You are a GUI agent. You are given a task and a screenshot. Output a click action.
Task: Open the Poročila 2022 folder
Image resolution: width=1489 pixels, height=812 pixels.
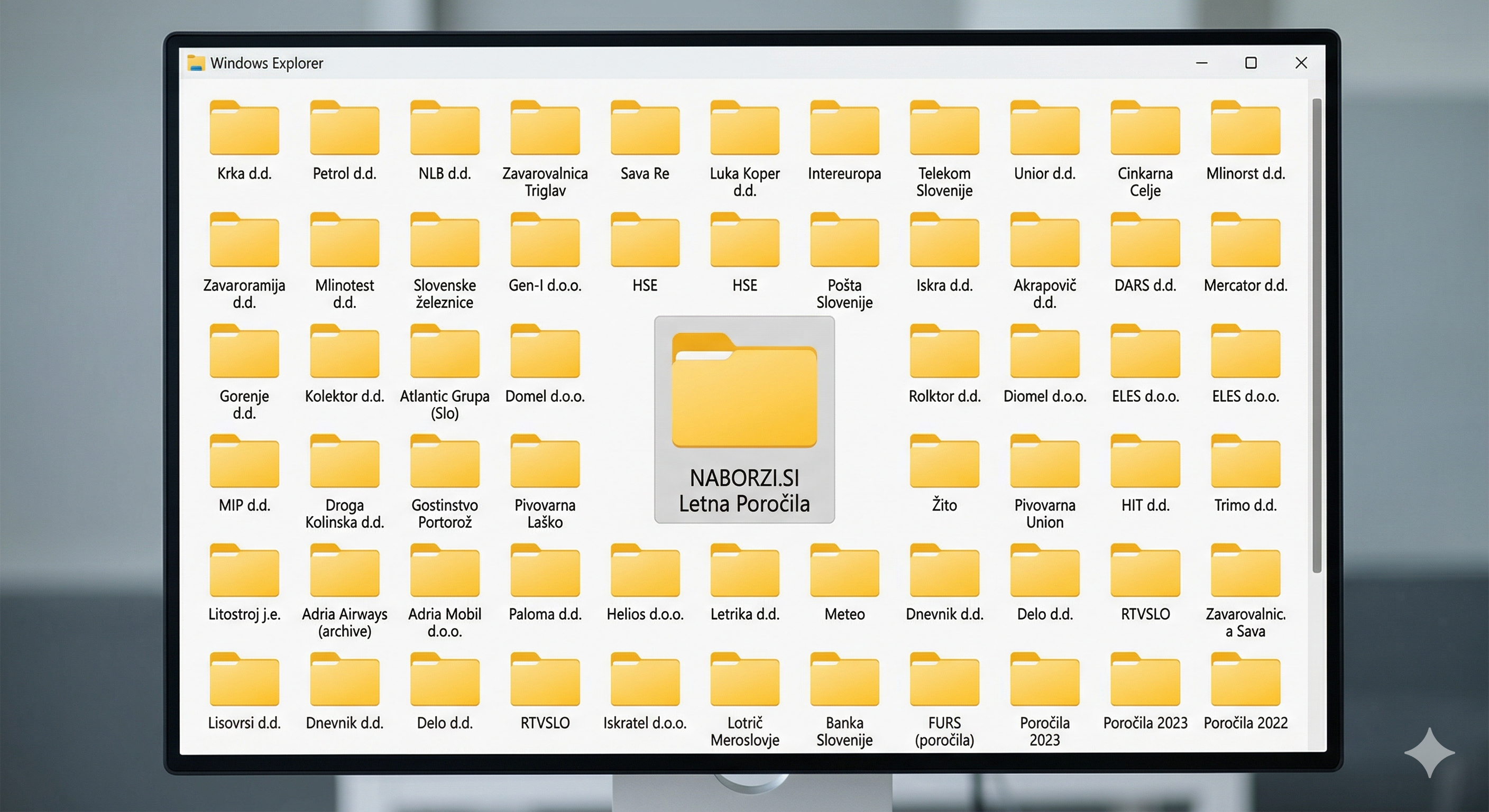(1245, 680)
